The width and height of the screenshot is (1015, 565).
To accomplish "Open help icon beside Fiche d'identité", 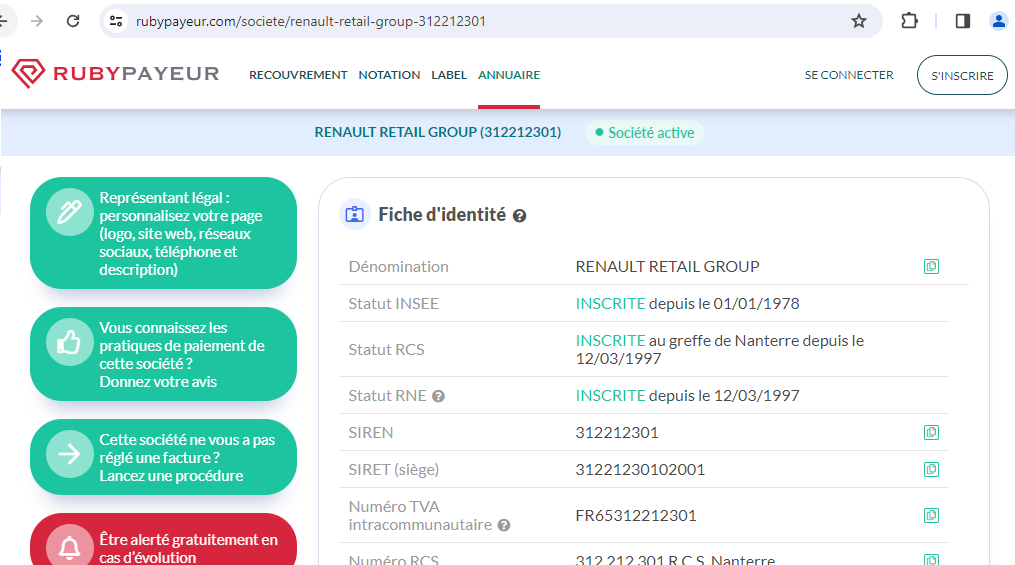I will click(519, 216).
